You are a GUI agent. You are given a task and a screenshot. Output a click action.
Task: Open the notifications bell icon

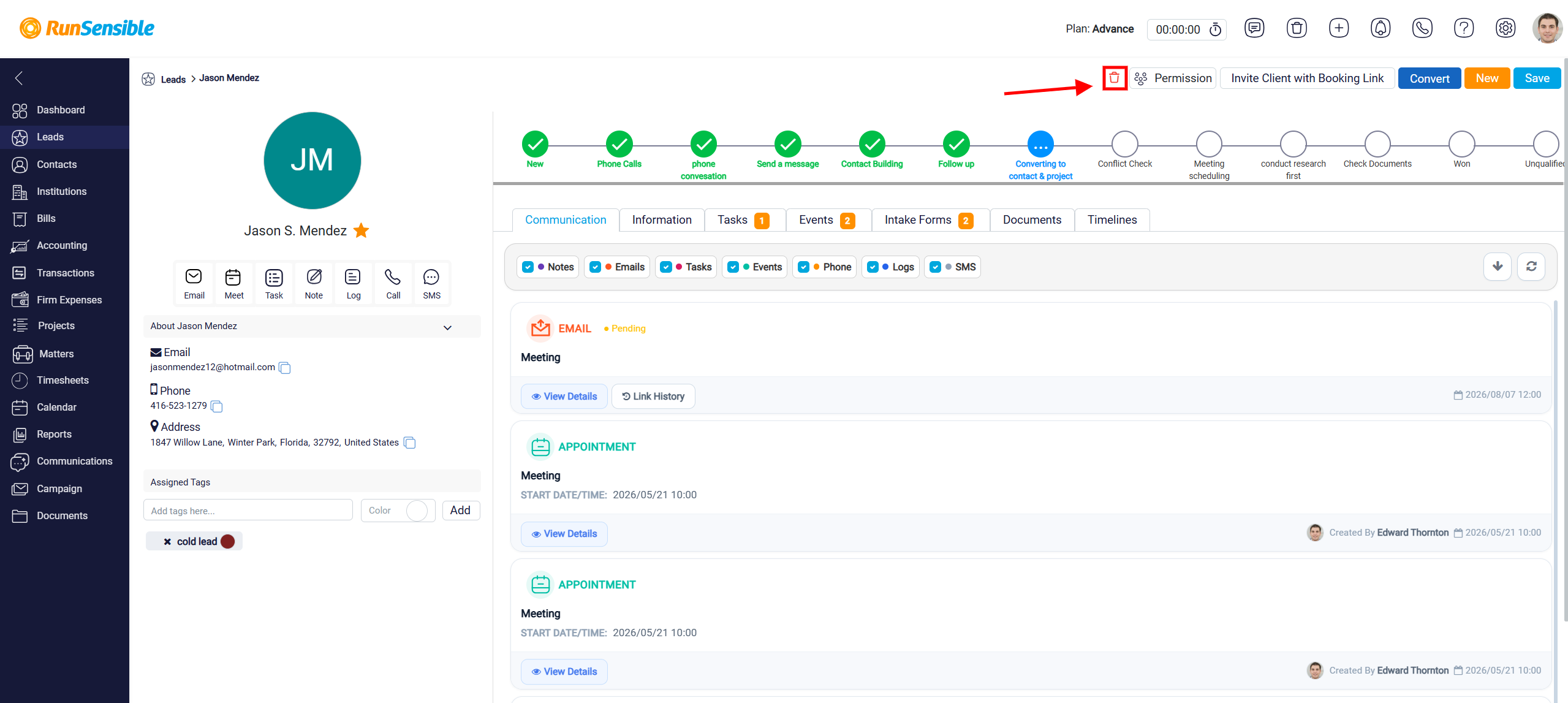click(1380, 28)
